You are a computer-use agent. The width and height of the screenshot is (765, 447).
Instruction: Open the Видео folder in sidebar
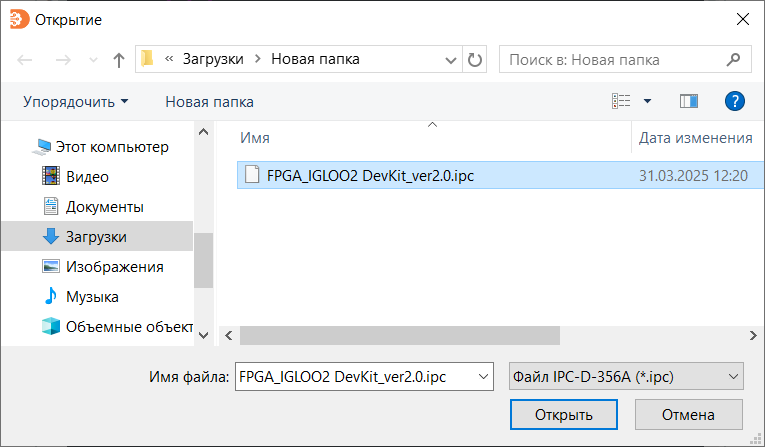tap(87, 177)
